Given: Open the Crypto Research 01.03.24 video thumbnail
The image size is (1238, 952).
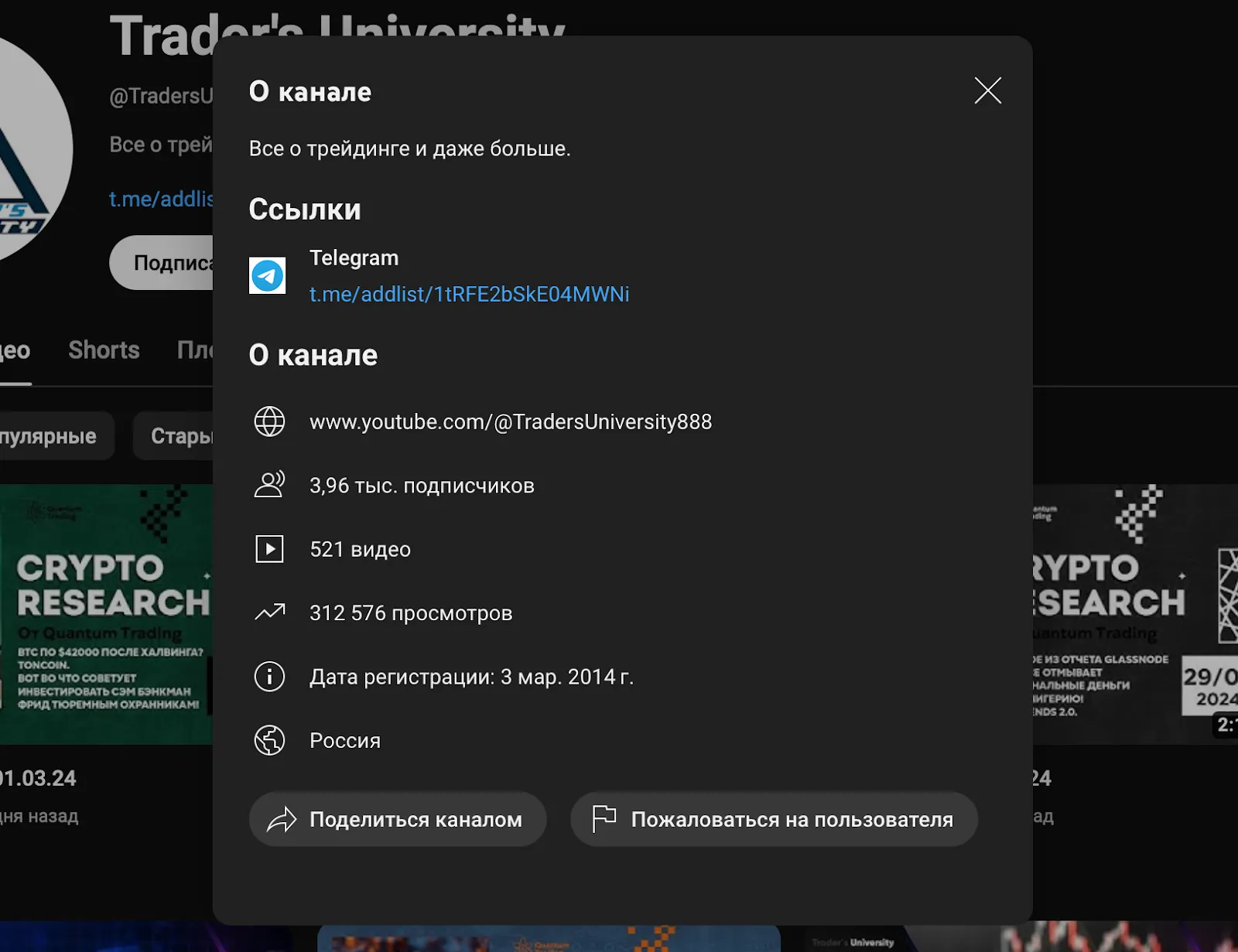Looking at the screenshot, I should tap(106, 614).
